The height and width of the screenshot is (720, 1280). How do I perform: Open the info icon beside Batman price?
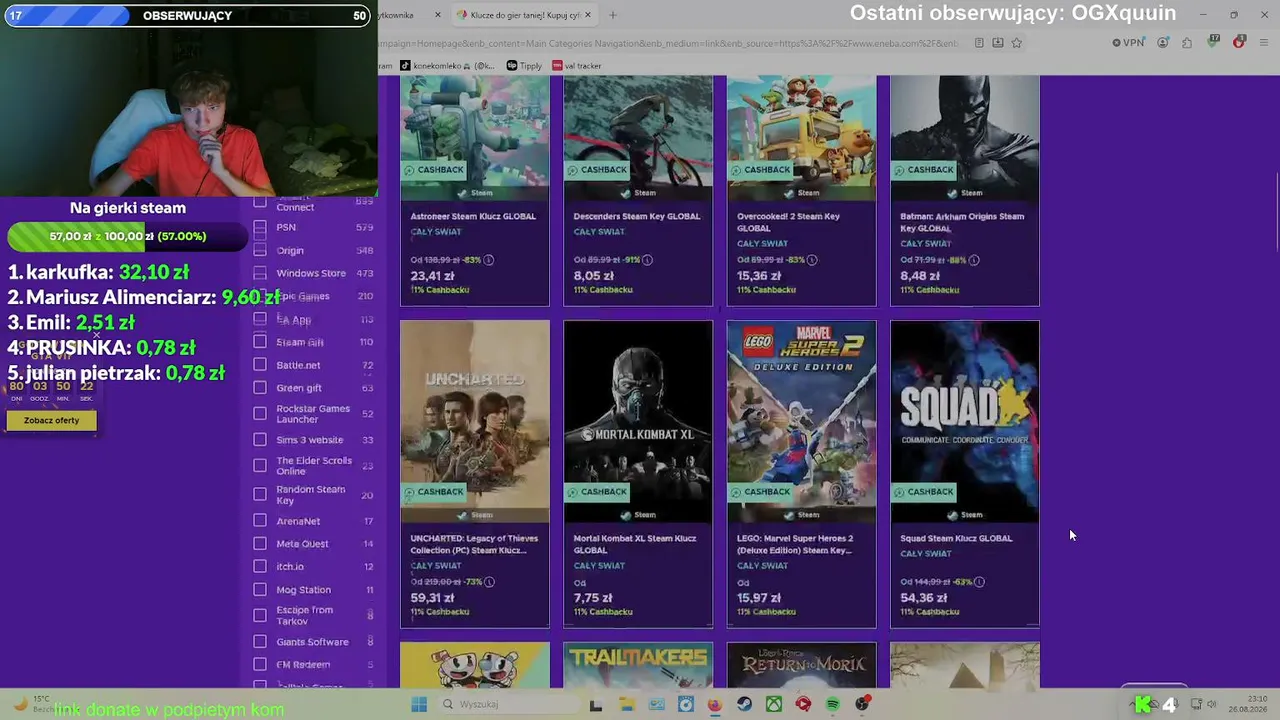coord(973,260)
